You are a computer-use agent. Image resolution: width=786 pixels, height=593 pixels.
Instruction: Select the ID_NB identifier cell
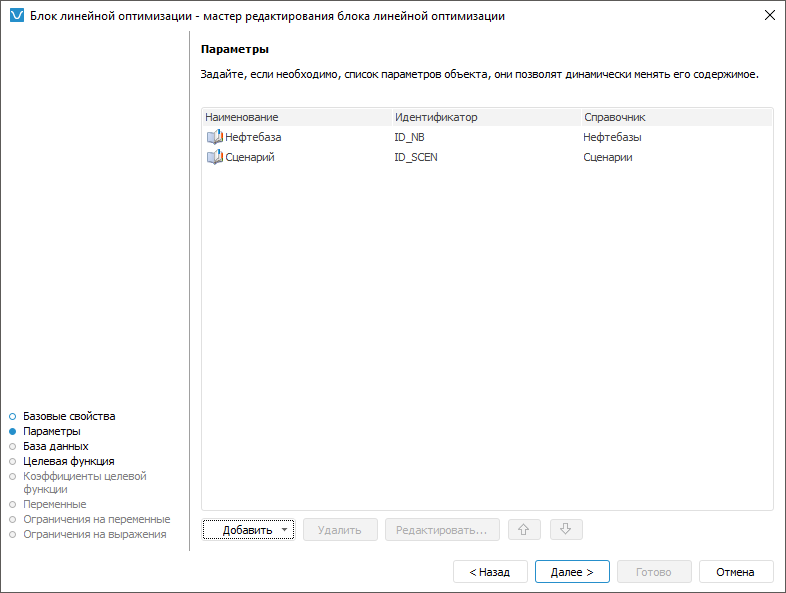(410, 137)
